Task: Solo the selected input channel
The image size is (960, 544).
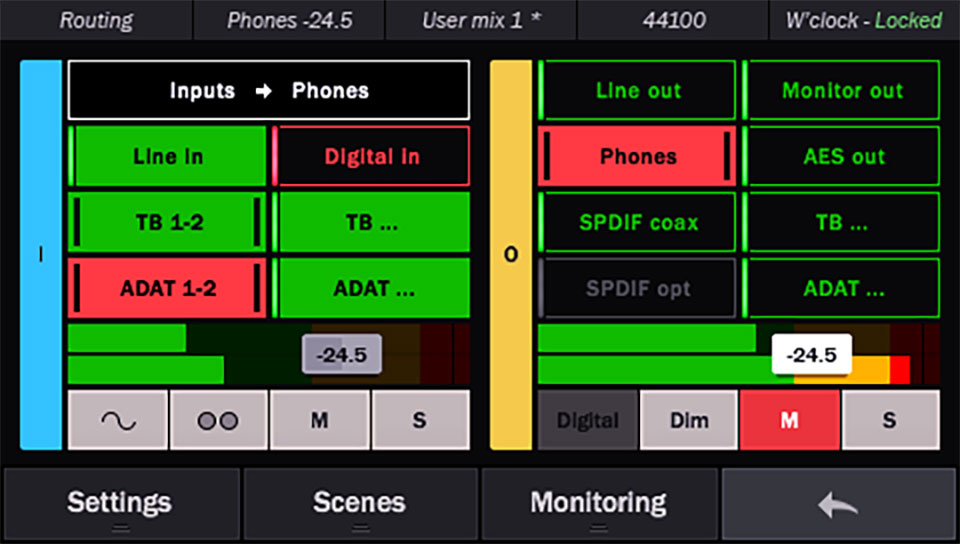Action: click(x=419, y=420)
